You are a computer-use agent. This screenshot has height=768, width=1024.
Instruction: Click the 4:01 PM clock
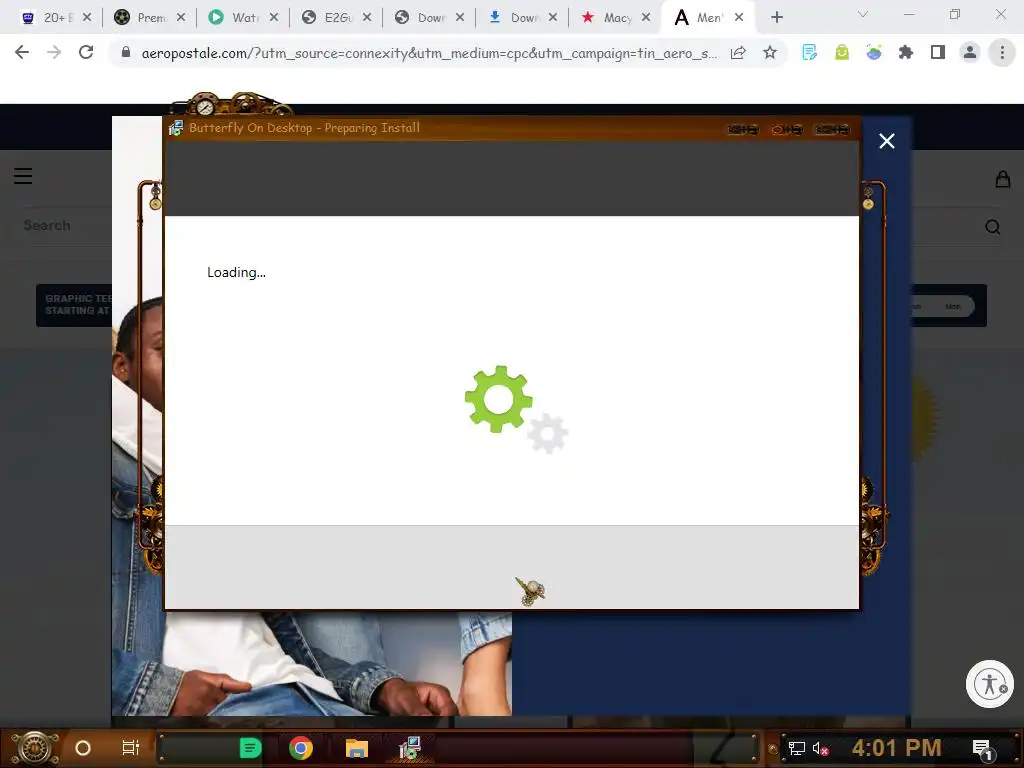click(896, 748)
